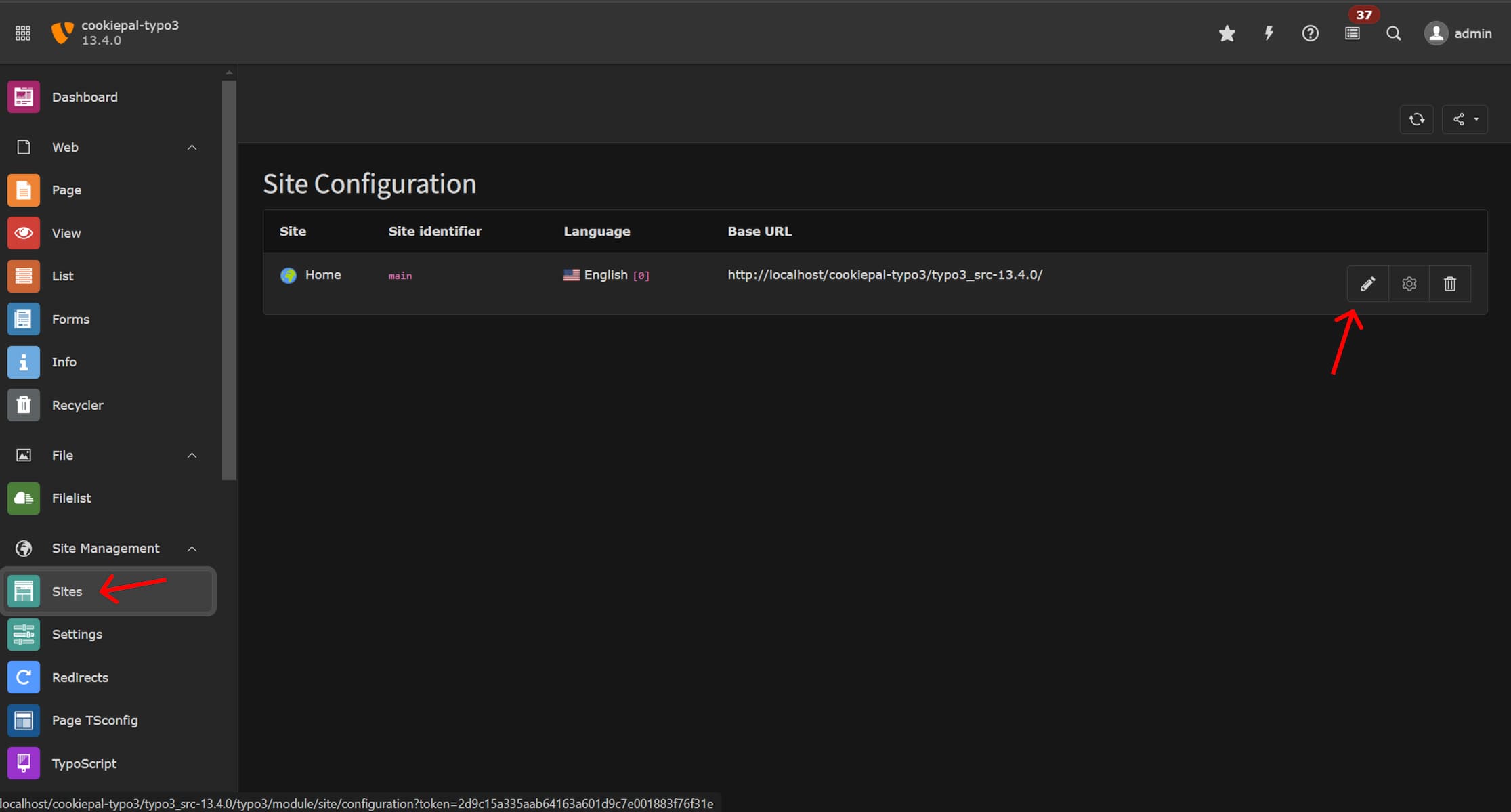Open the TypoScript module
The image size is (1511, 812).
[83, 763]
